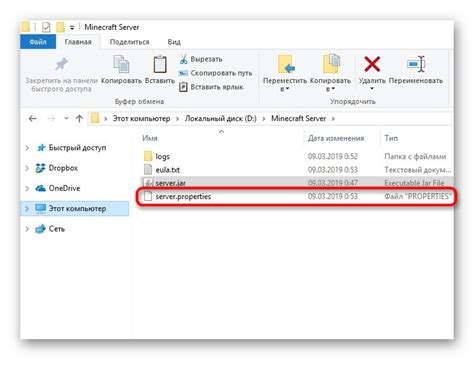474x374 pixels.
Task: Click the title bar folder icon
Action: click(x=26, y=27)
